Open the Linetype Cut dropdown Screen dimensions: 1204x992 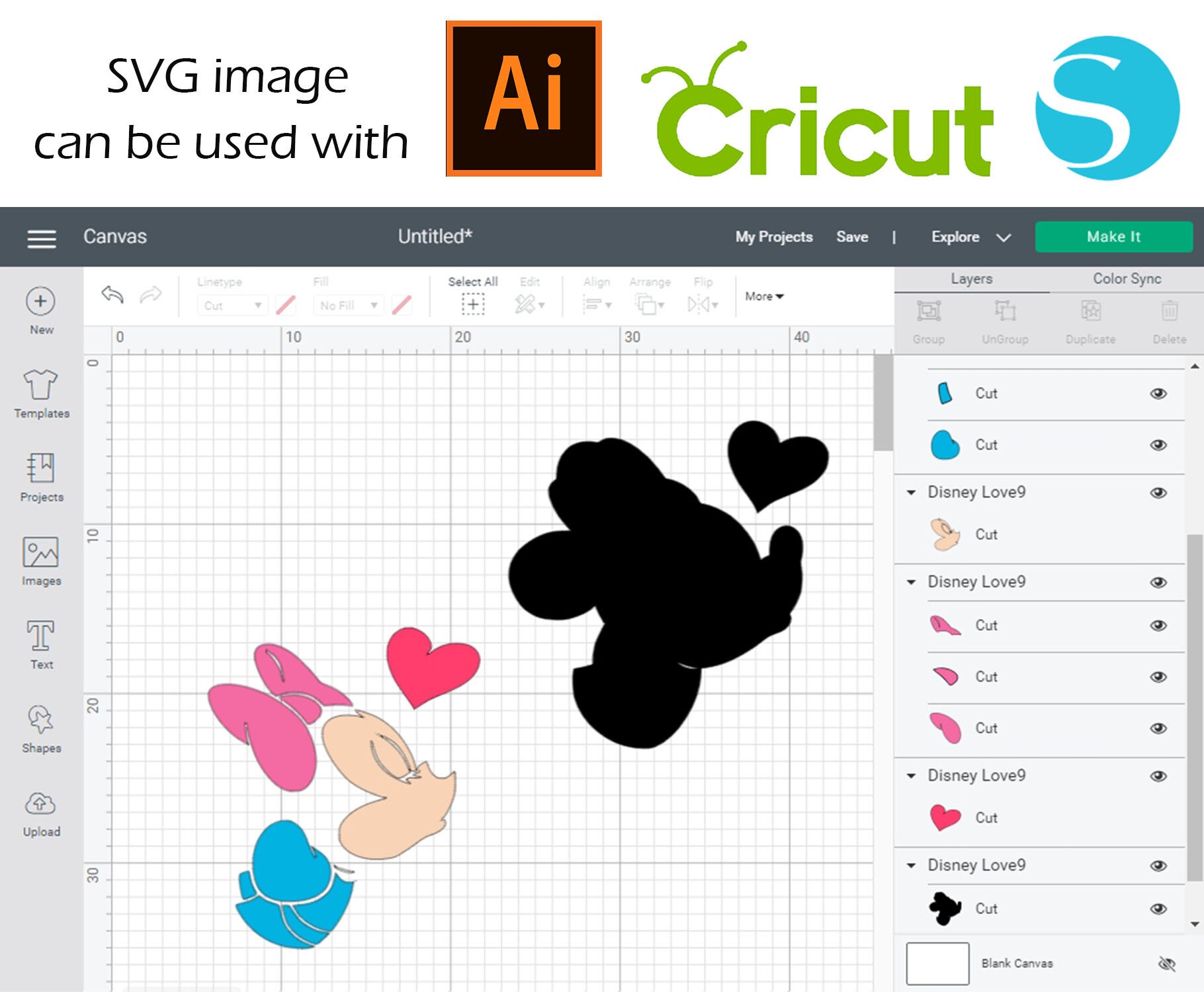(232, 306)
